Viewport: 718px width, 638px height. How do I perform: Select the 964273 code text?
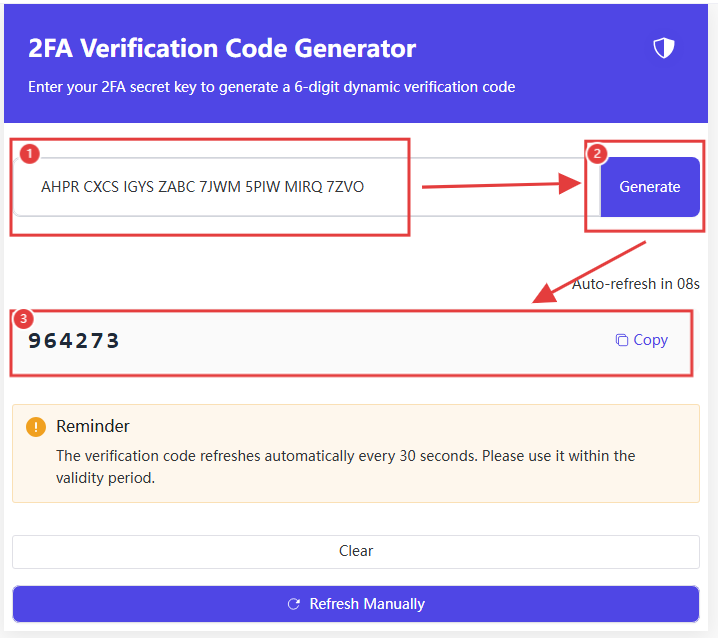tap(74, 341)
